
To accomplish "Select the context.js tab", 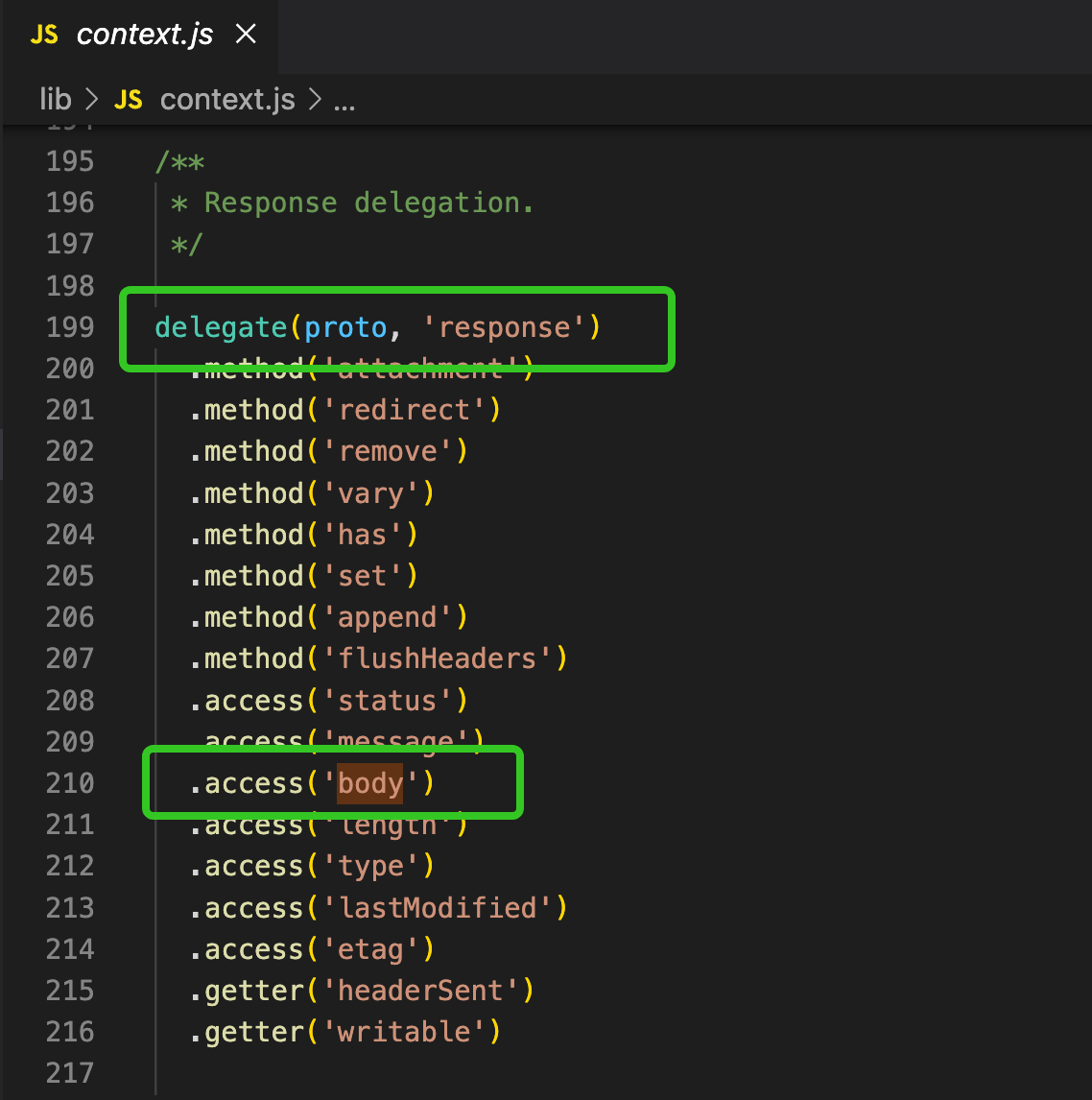I will (145, 35).
